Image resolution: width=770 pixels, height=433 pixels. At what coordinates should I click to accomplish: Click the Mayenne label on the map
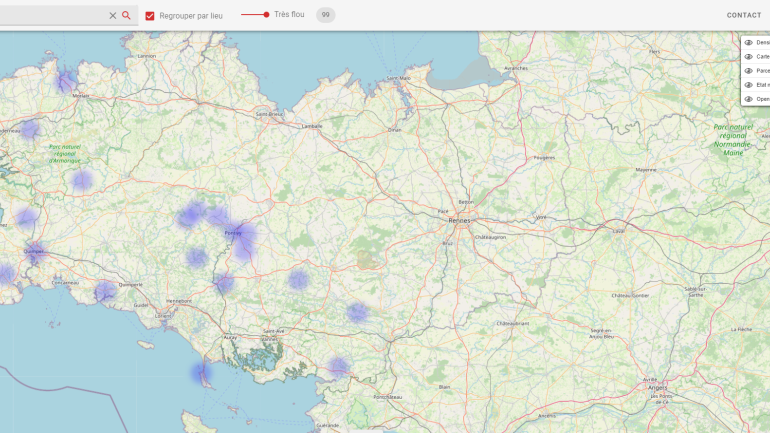pyautogui.click(x=646, y=170)
